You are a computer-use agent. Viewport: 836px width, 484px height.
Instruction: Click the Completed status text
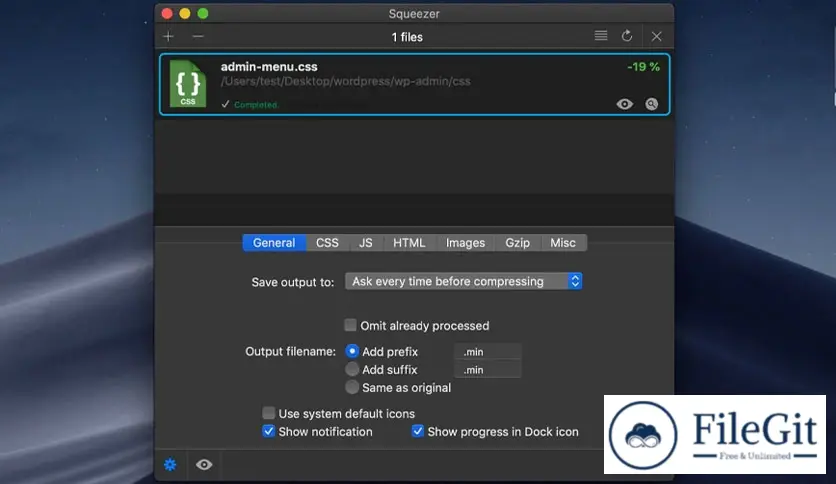(256, 104)
